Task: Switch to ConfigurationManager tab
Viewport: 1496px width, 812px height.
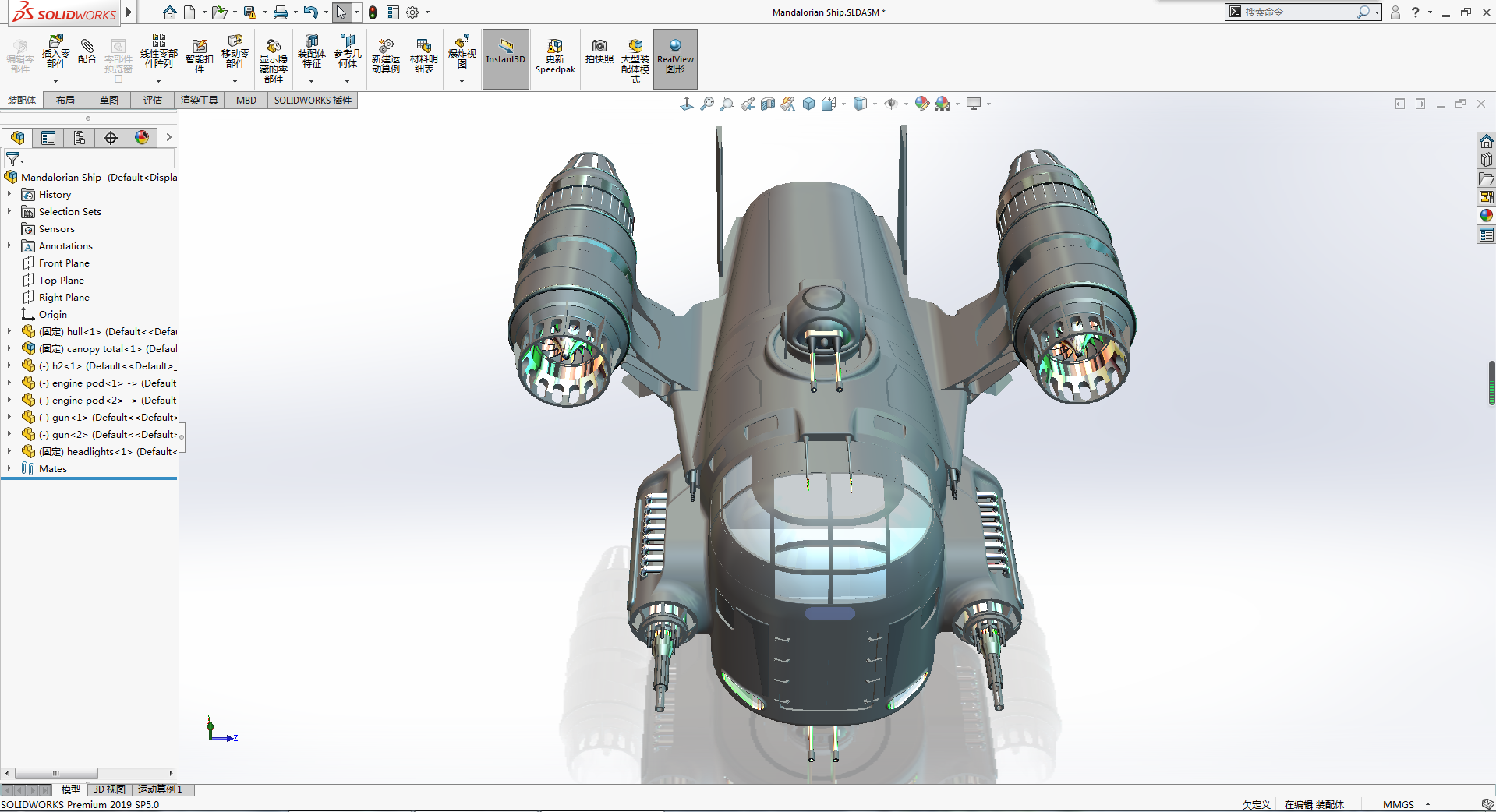Action: (x=80, y=138)
